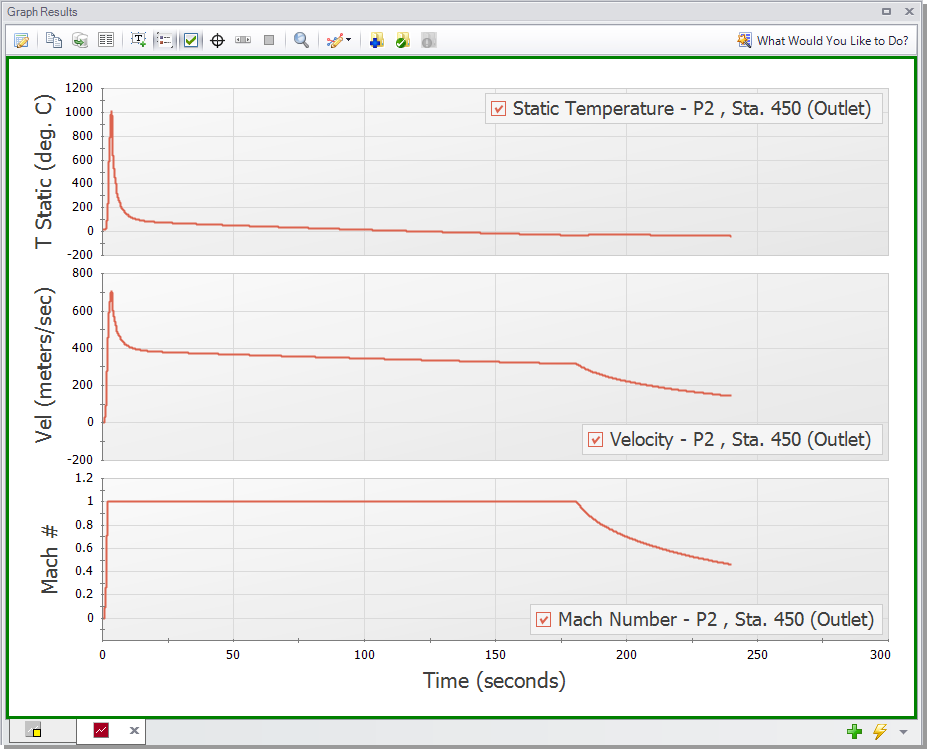Open the graph notes editor icon
The image size is (927, 749).
(20, 40)
